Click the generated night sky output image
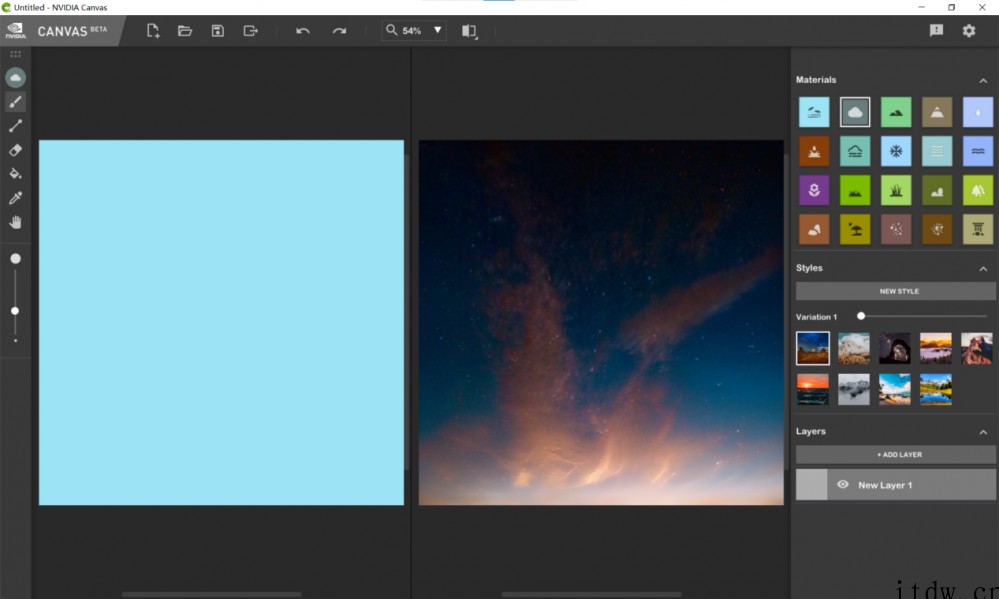 pos(601,322)
